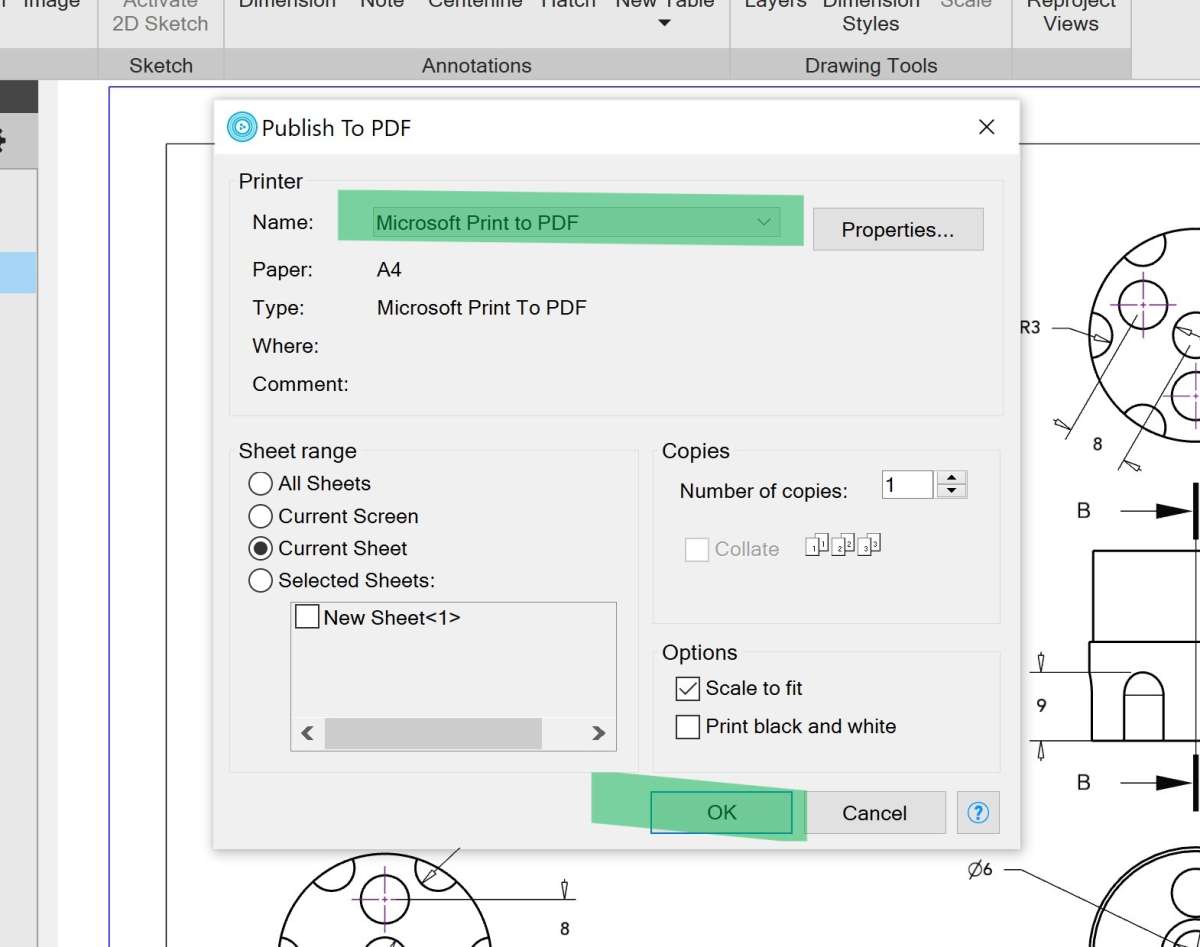Open the dialog help question mark icon

978,813
